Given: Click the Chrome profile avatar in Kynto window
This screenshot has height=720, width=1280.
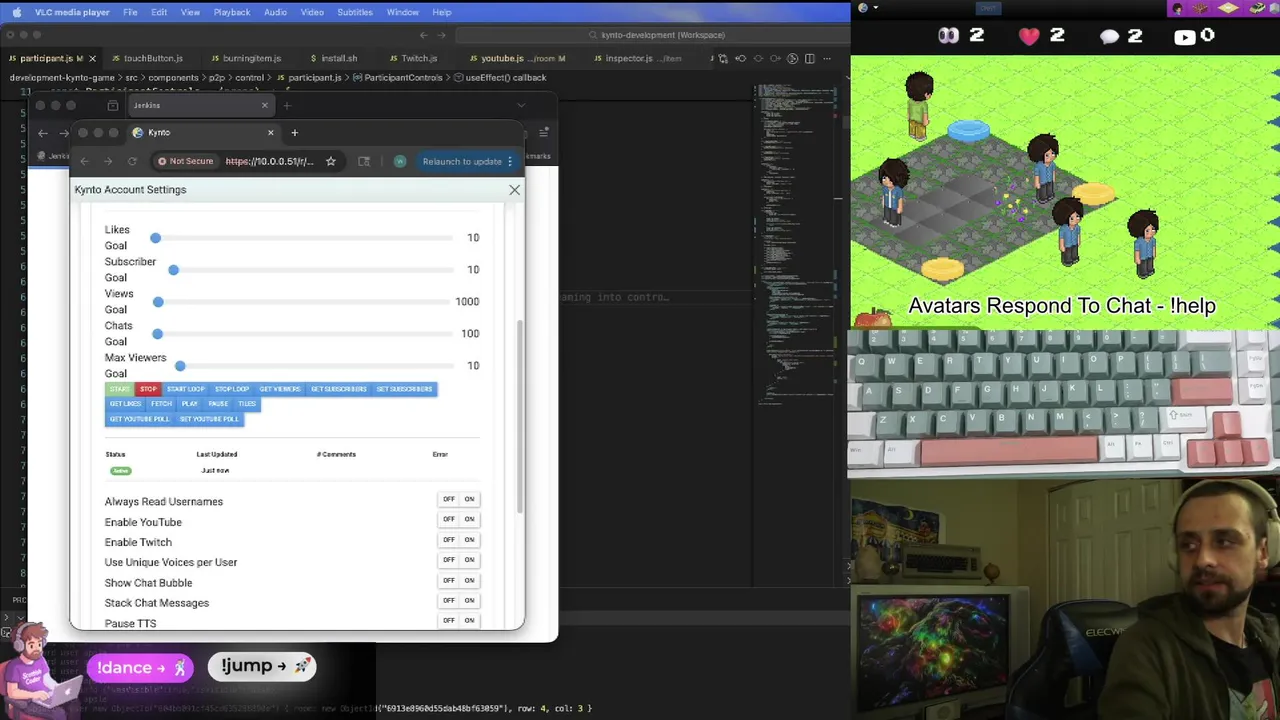Looking at the screenshot, I should [x=400, y=161].
